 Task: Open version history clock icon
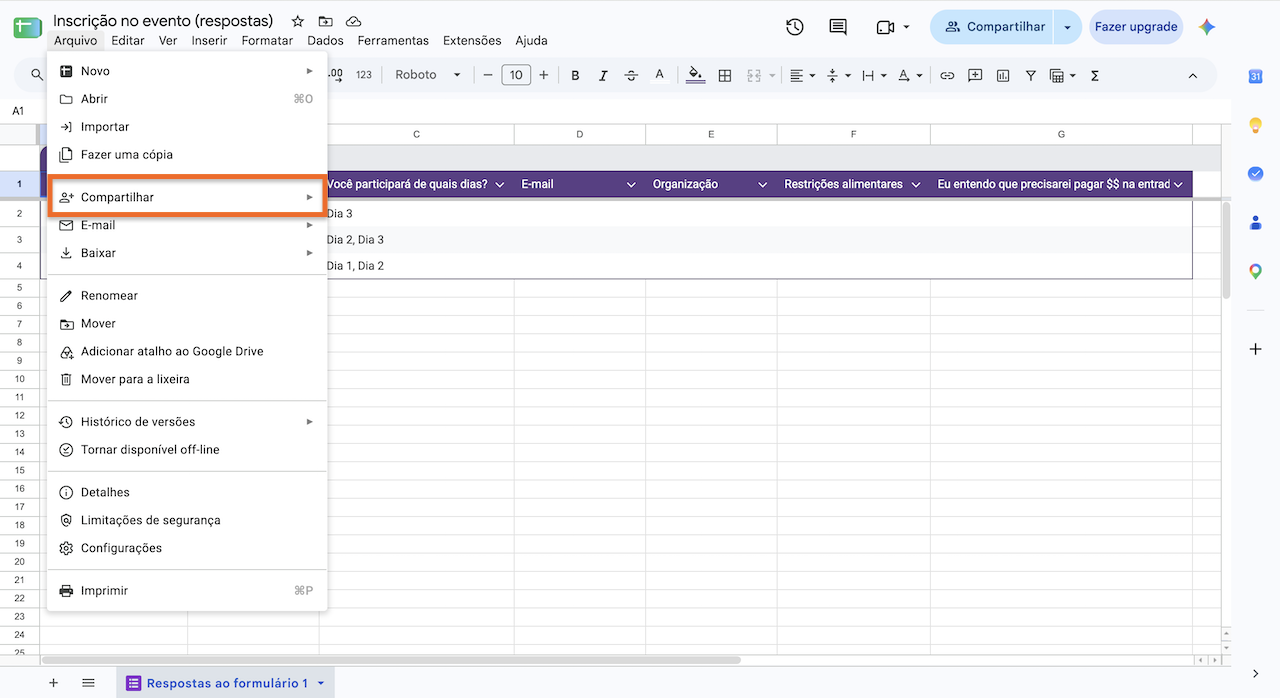point(795,27)
